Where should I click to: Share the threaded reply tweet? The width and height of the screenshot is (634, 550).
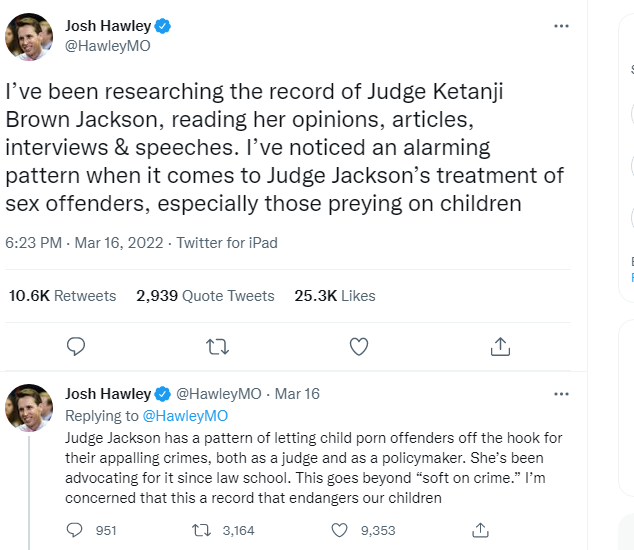pyautogui.click(x=481, y=530)
